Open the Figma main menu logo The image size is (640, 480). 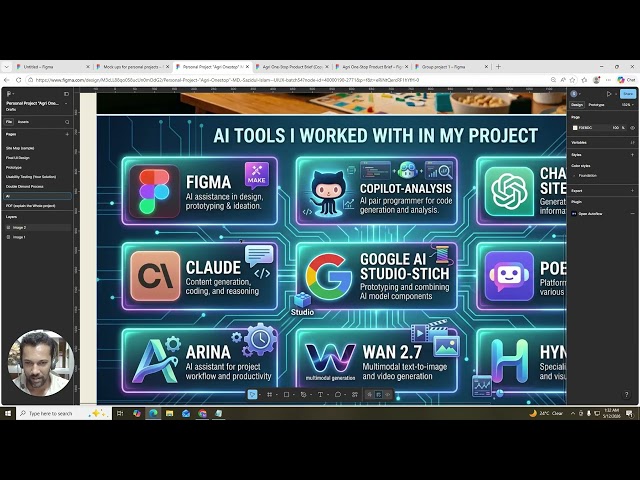click(9, 94)
